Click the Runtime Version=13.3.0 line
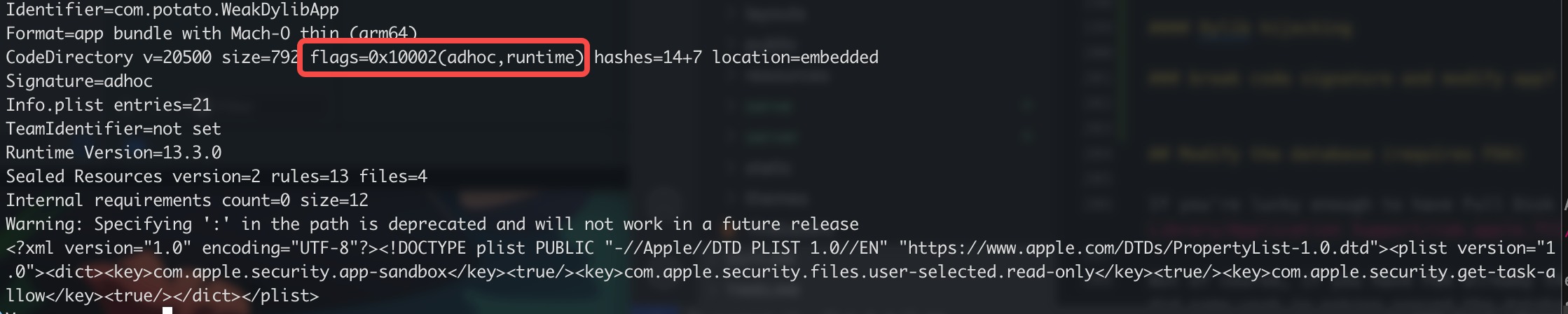Viewport: 1568px width, 314px height. tap(114, 153)
